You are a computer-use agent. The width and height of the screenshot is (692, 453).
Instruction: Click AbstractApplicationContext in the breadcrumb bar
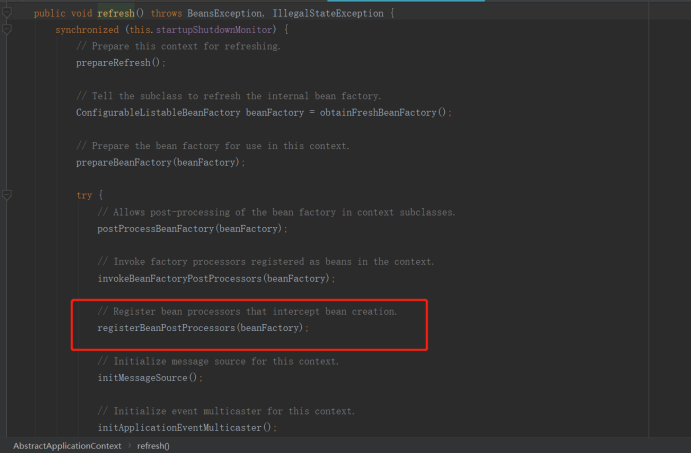click(67, 446)
